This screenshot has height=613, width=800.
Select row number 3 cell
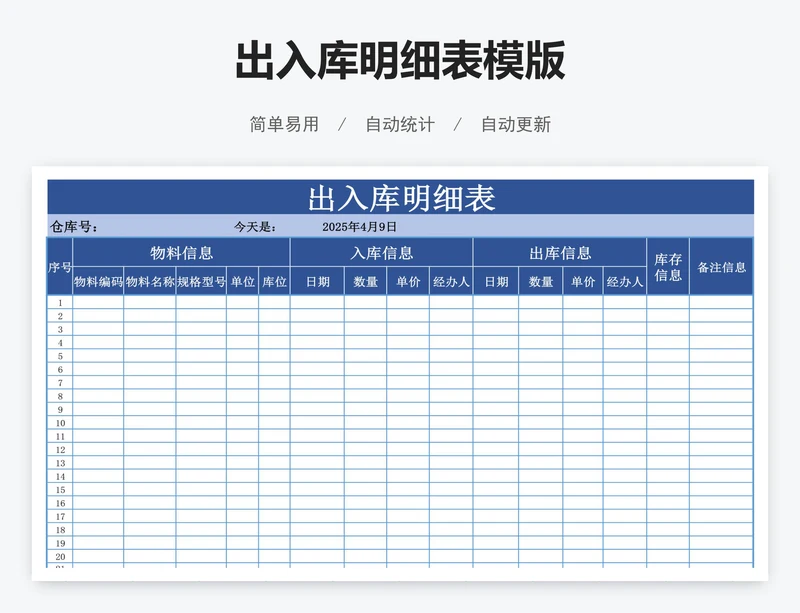pos(60,329)
